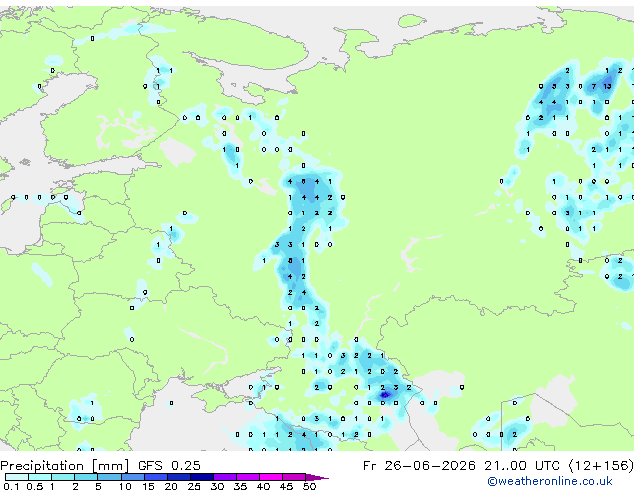Pick the 15–20 mm legend color swatch
634x490 pixels.
155,477
